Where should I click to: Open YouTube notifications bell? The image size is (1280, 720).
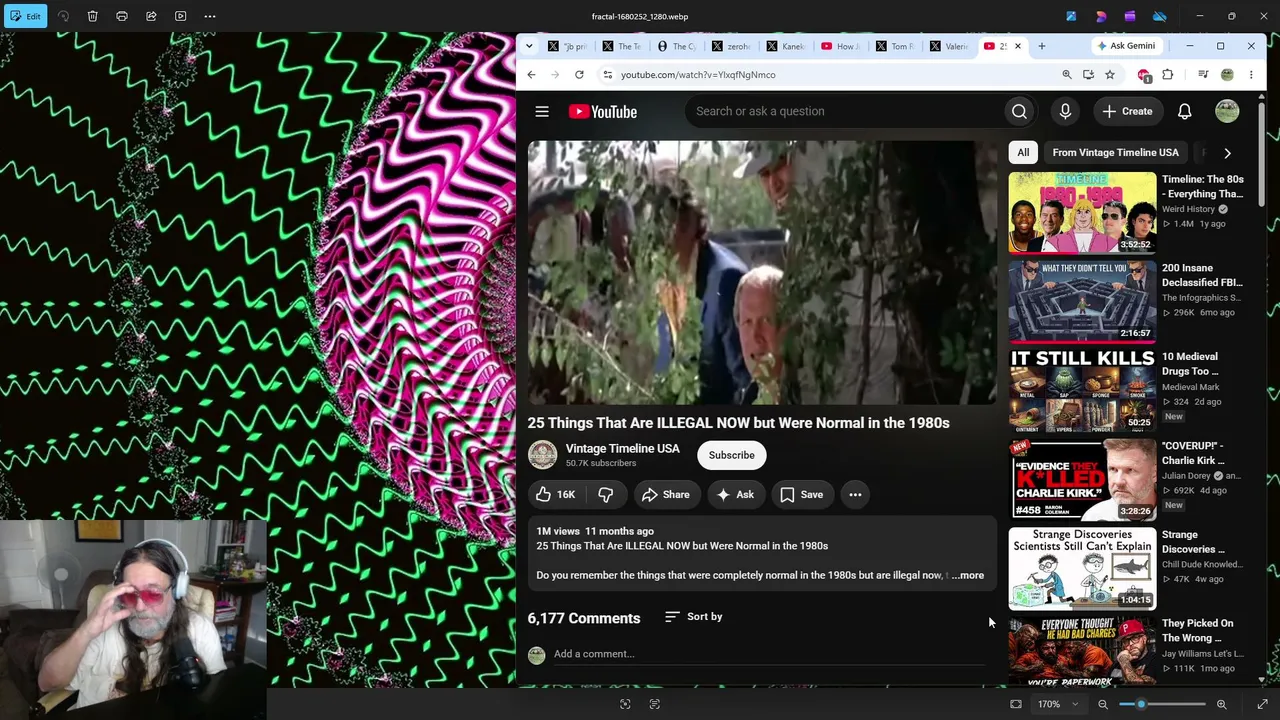point(1184,111)
